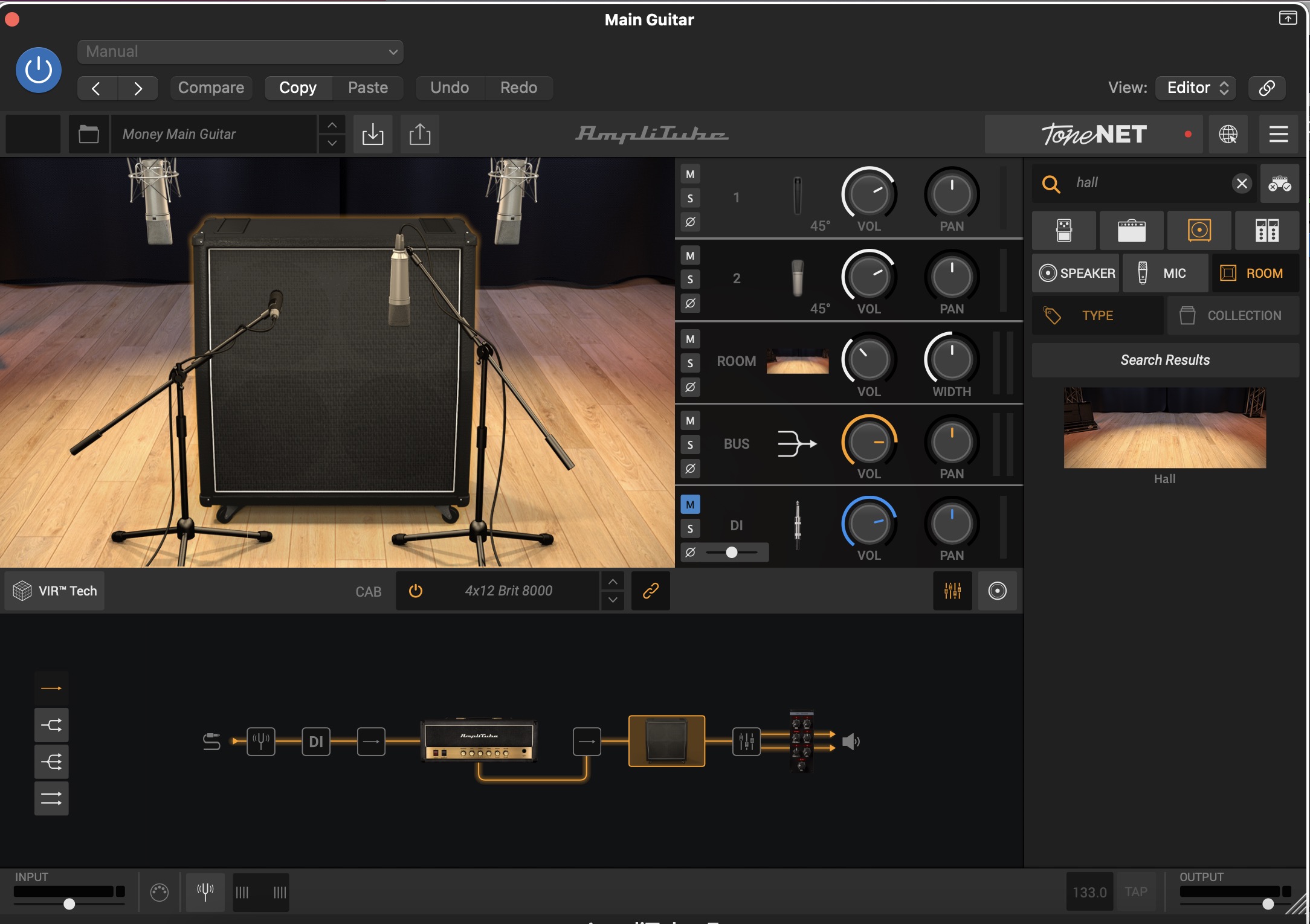Select the single serial chain routing

click(x=51, y=688)
